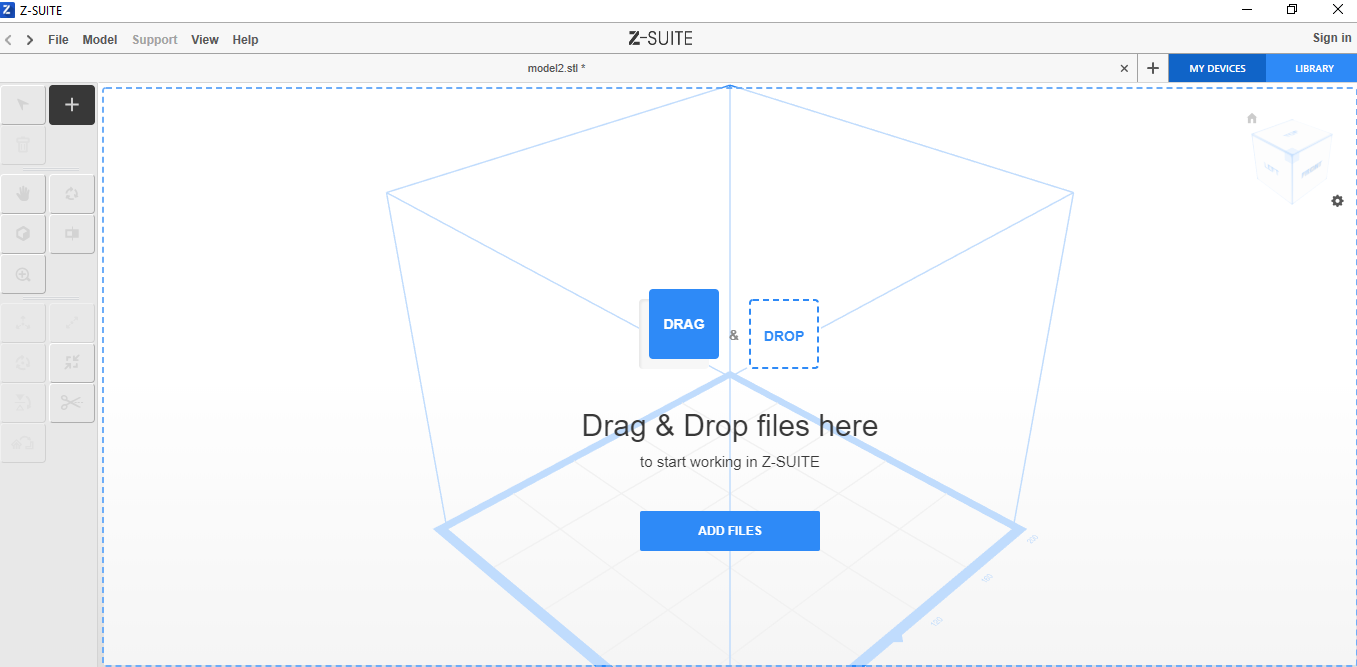Add a new project tab
The width and height of the screenshot is (1357, 667).
point(1153,68)
